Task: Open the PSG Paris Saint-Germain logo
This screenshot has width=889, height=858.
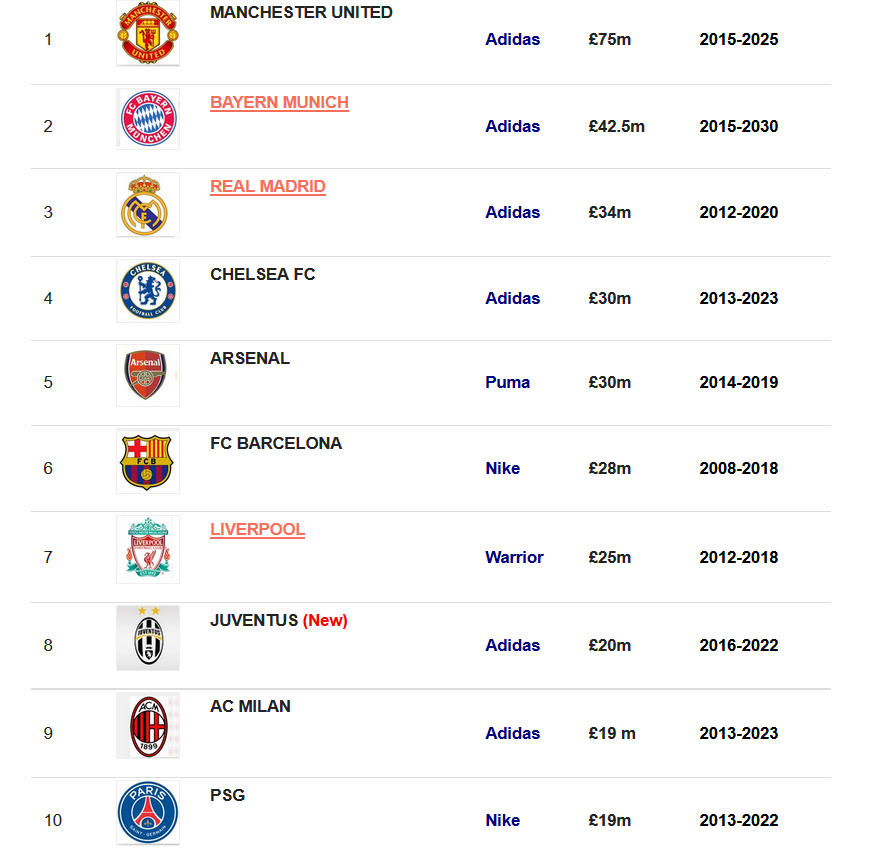Action: pyautogui.click(x=148, y=813)
